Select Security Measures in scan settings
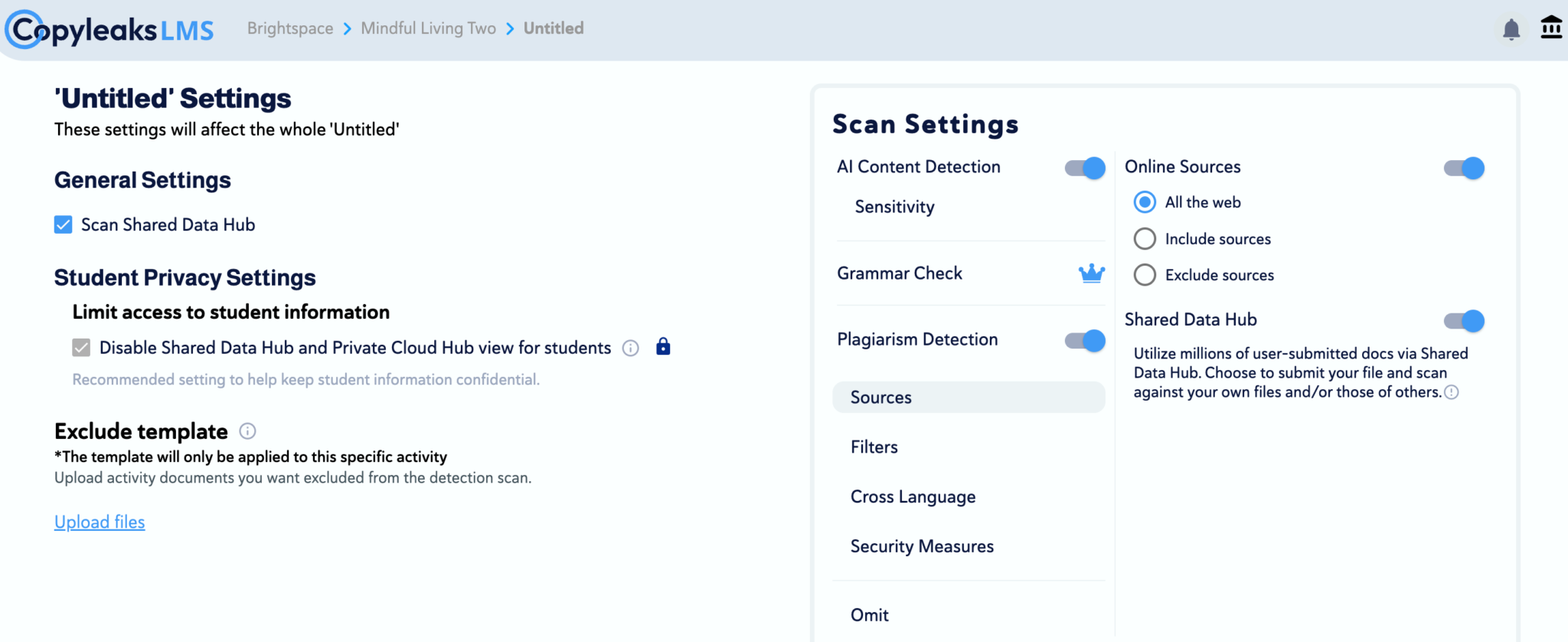The image size is (1568, 642). click(x=922, y=546)
